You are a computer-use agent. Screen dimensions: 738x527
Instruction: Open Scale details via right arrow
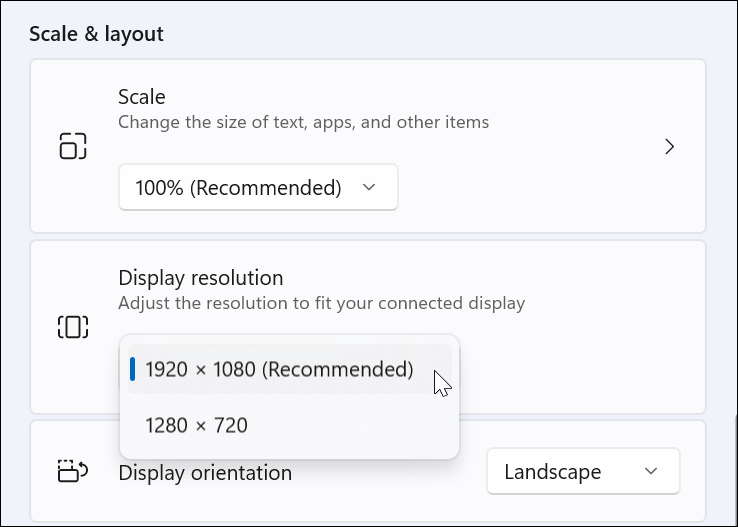(669, 147)
